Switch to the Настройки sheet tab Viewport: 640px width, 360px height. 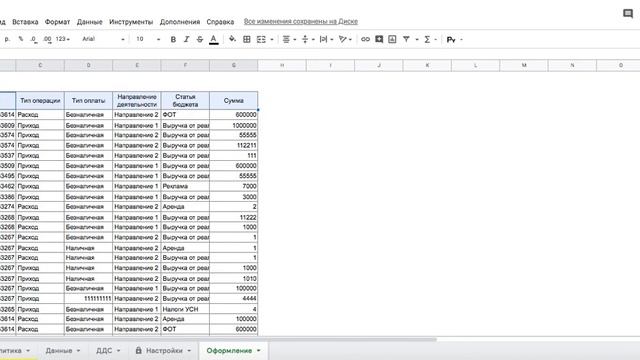click(x=164, y=351)
